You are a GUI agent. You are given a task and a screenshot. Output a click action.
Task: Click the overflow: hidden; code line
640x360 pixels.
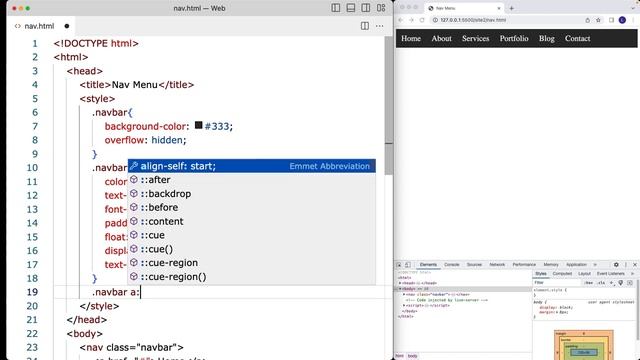click(145, 140)
